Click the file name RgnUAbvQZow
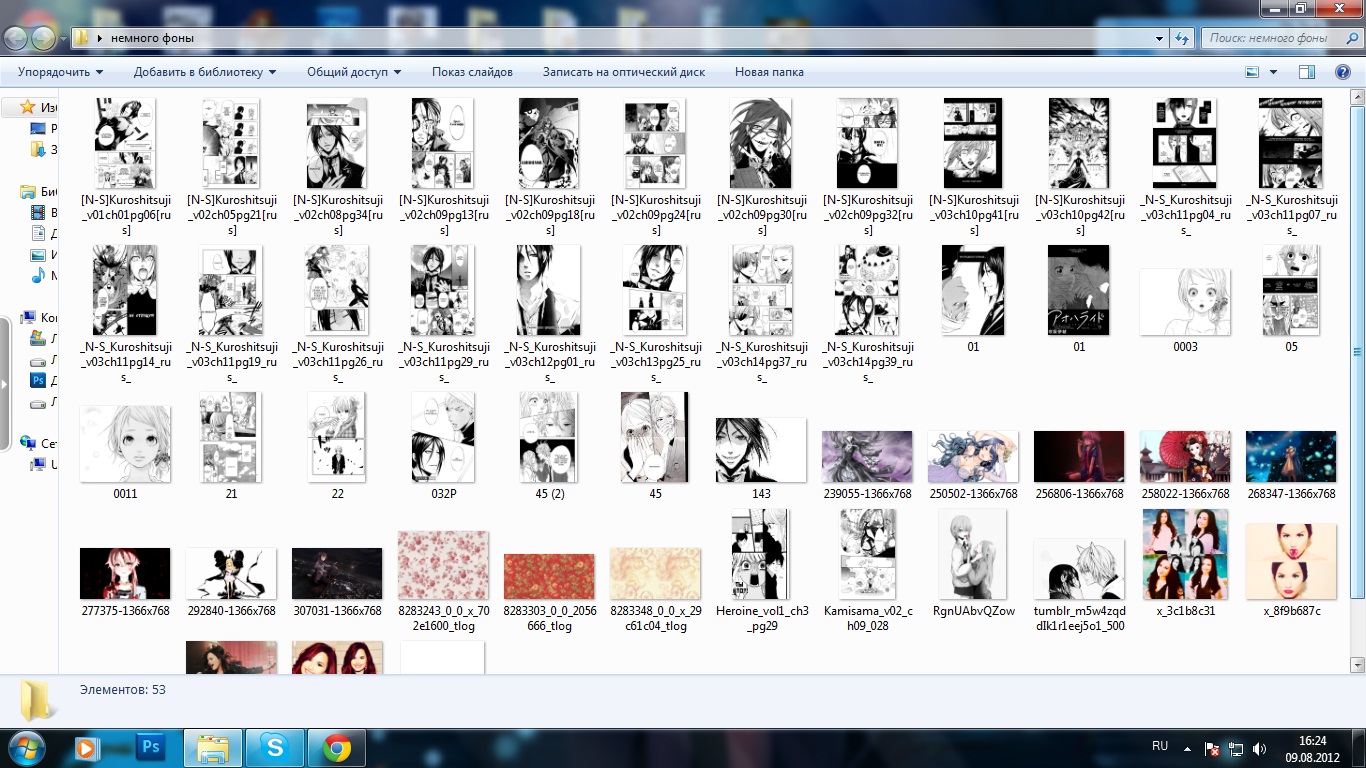 (973, 611)
